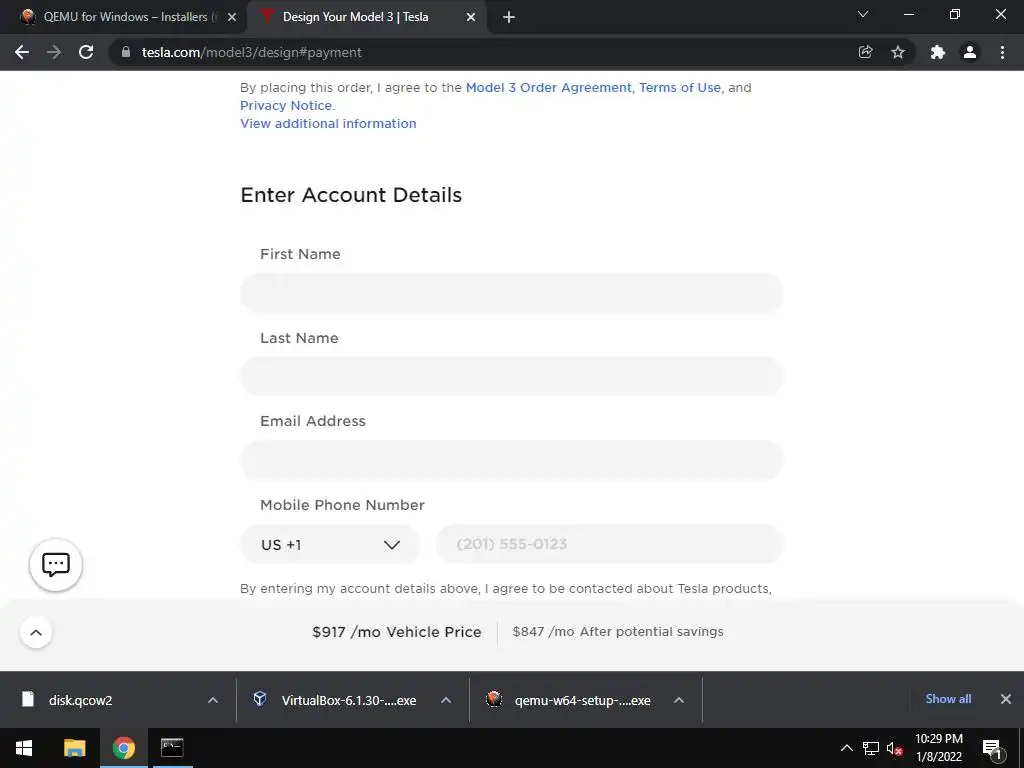The height and width of the screenshot is (768, 1024).
Task: Click the $917 /mo Vehicle Price text
Action: point(396,632)
